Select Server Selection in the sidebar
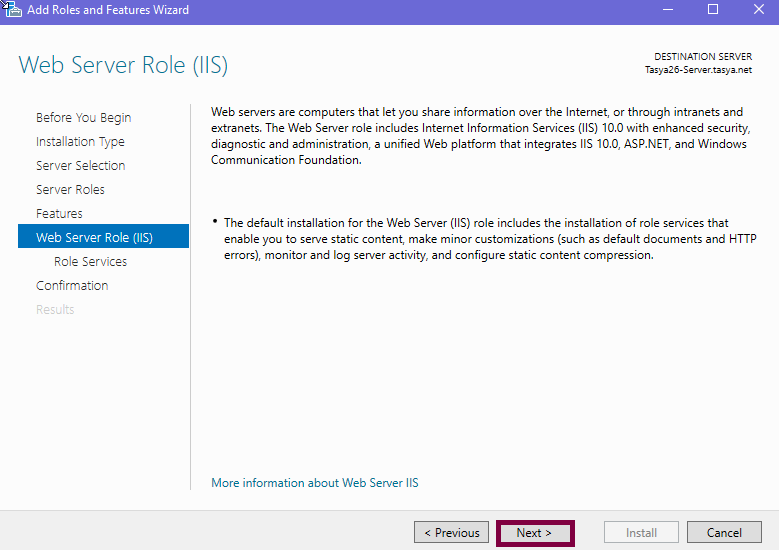Viewport: 779px width, 550px height. point(80,165)
